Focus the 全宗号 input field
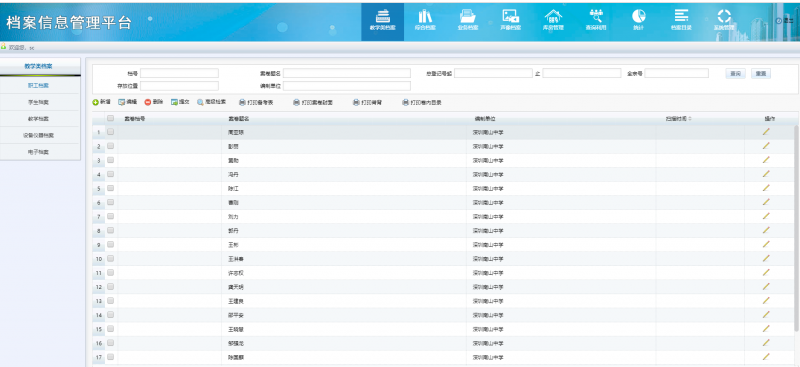 (677, 74)
